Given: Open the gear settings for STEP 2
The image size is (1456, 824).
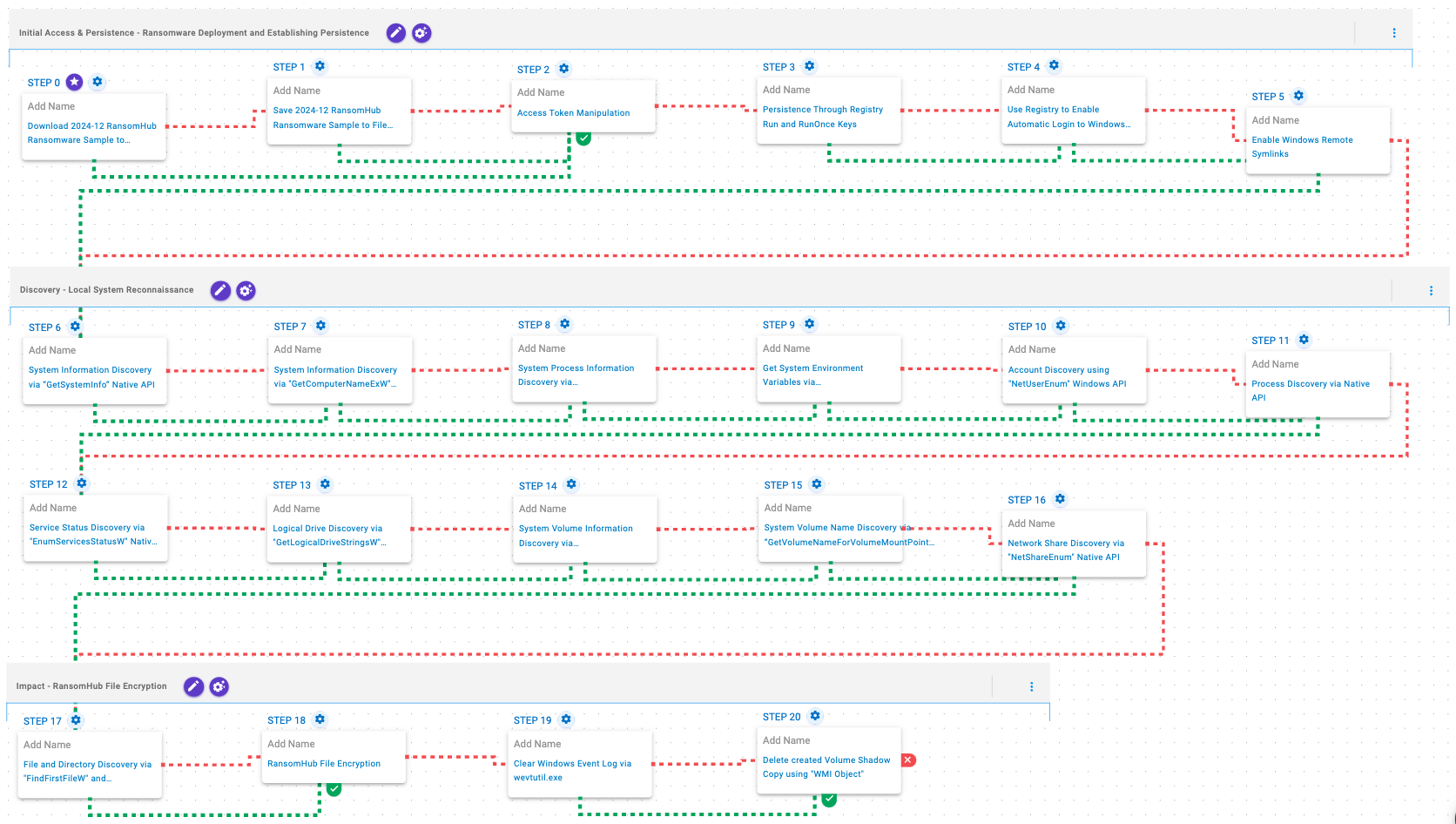Looking at the screenshot, I should coord(564,69).
